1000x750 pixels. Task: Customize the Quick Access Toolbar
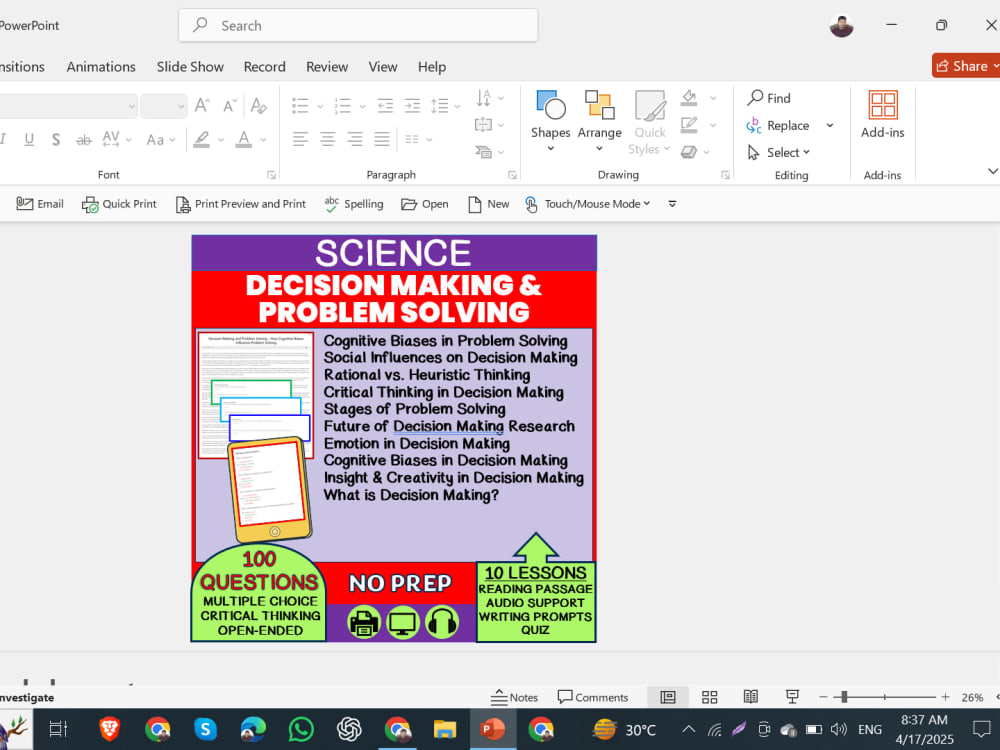(x=672, y=204)
